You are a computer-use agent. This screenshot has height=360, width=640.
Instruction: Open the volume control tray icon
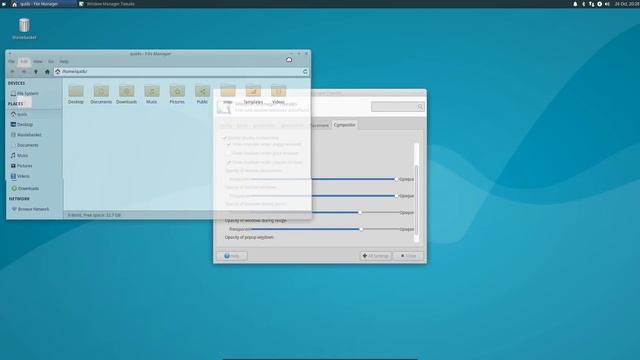[607, 4]
